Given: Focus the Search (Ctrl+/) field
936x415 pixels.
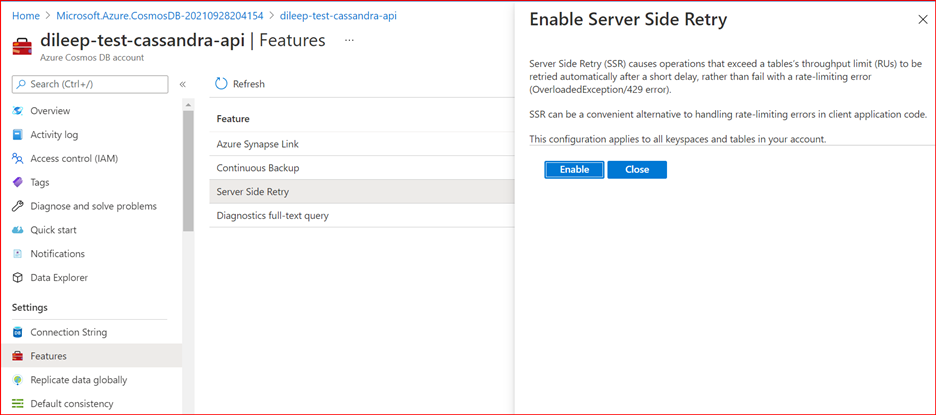Looking at the screenshot, I should (90, 84).
